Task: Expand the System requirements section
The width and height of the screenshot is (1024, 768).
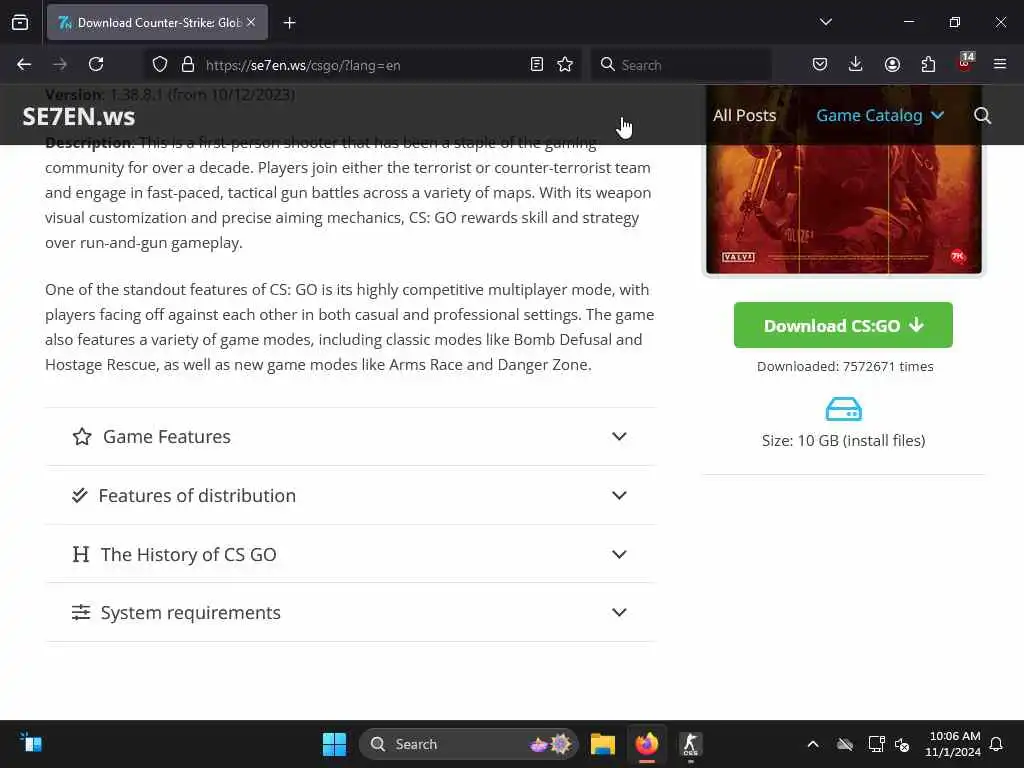Action: 351,613
